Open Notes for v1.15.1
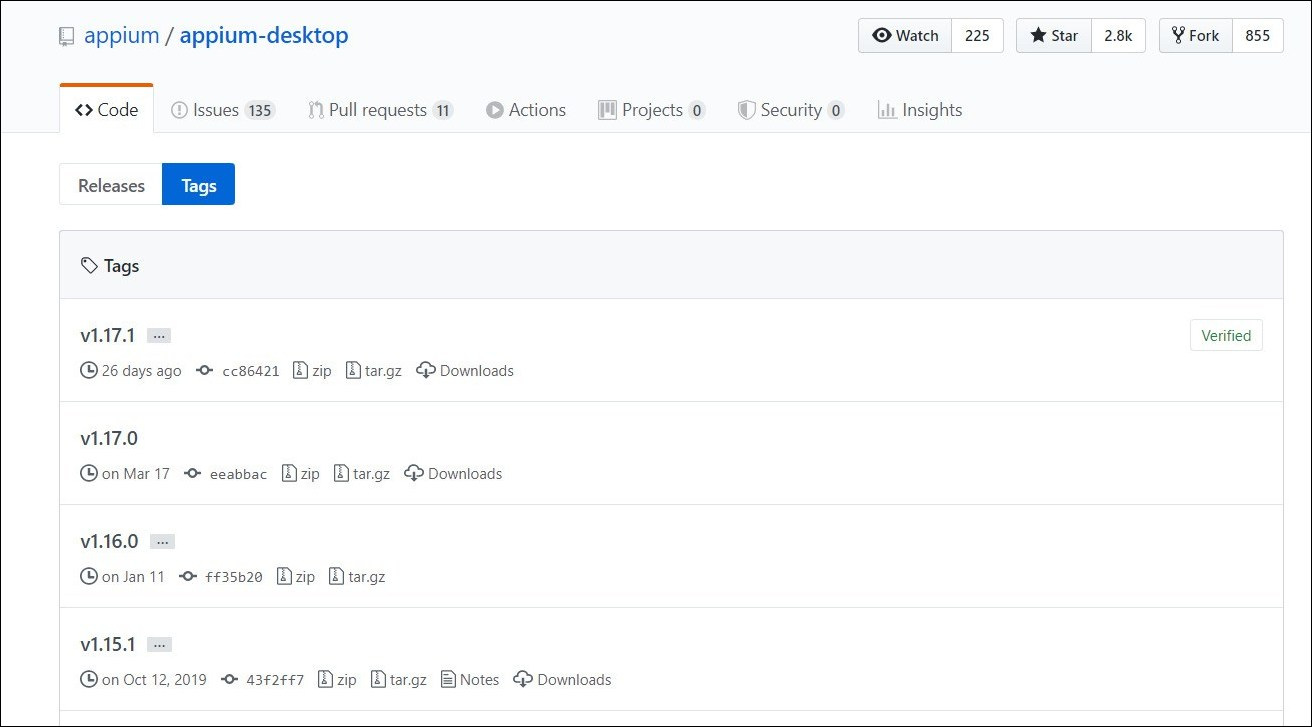The height and width of the screenshot is (727, 1312). point(470,680)
